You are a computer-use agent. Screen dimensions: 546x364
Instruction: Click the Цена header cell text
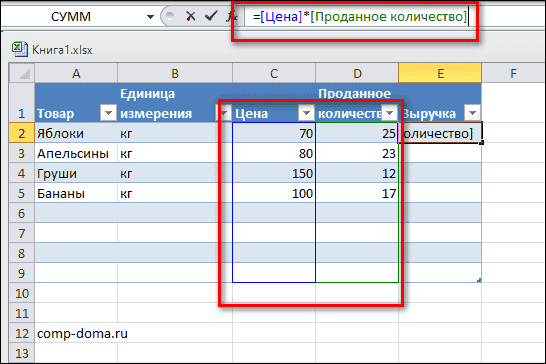251,114
